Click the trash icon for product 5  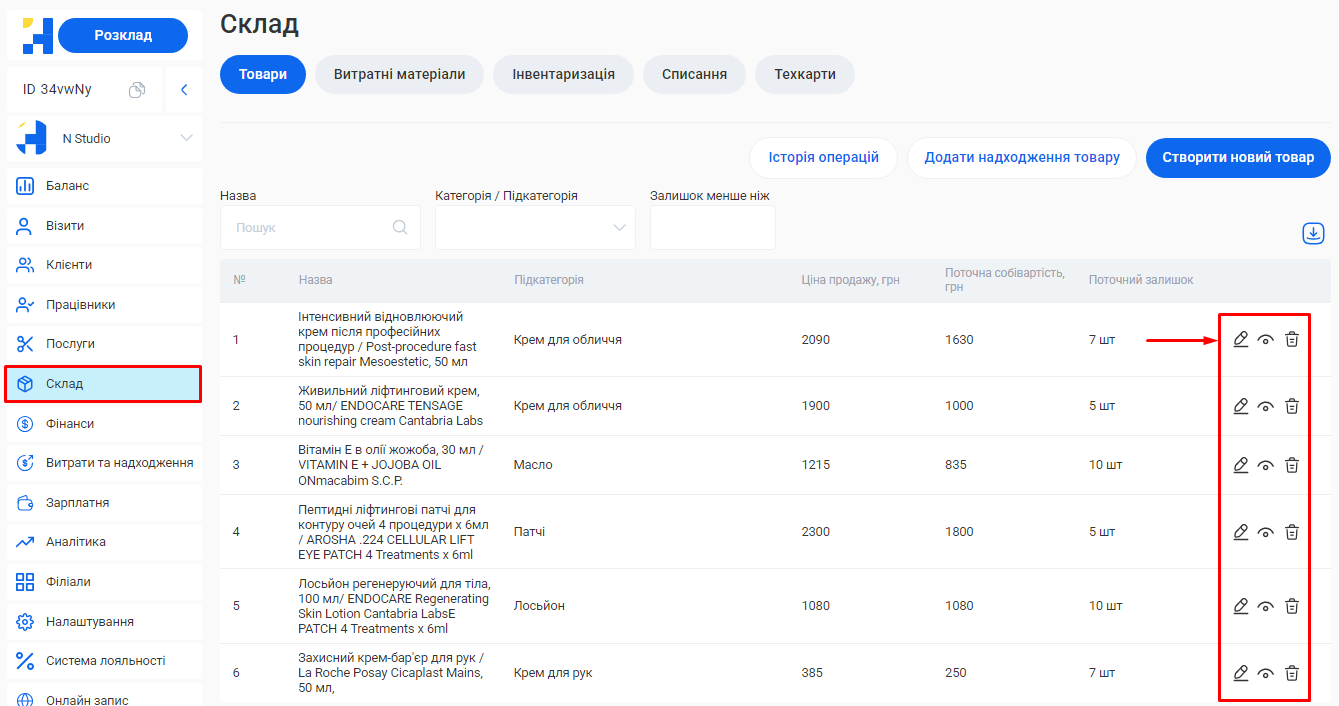tap(1292, 606)
